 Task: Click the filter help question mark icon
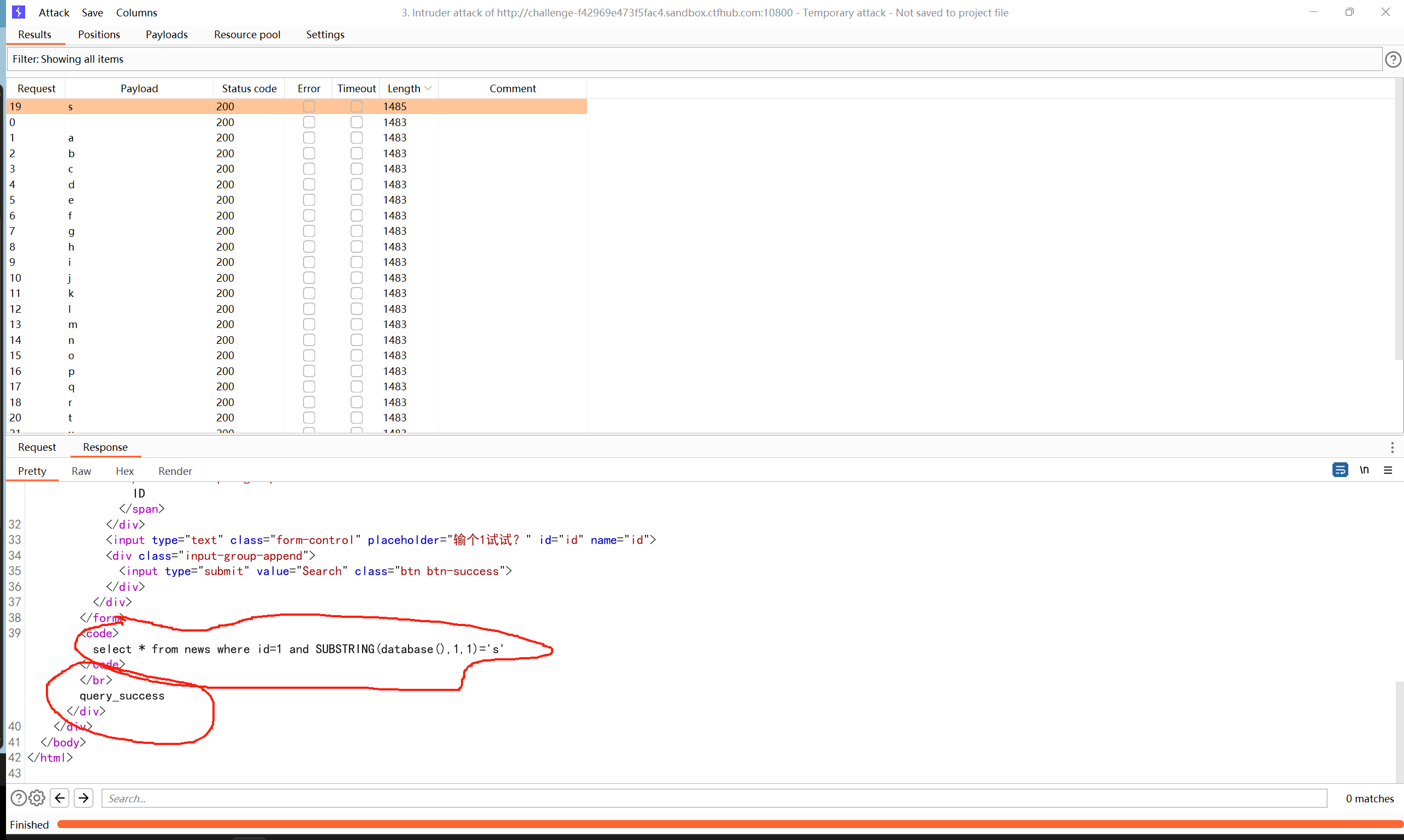pyautogui.click(x=1393, y=59)
